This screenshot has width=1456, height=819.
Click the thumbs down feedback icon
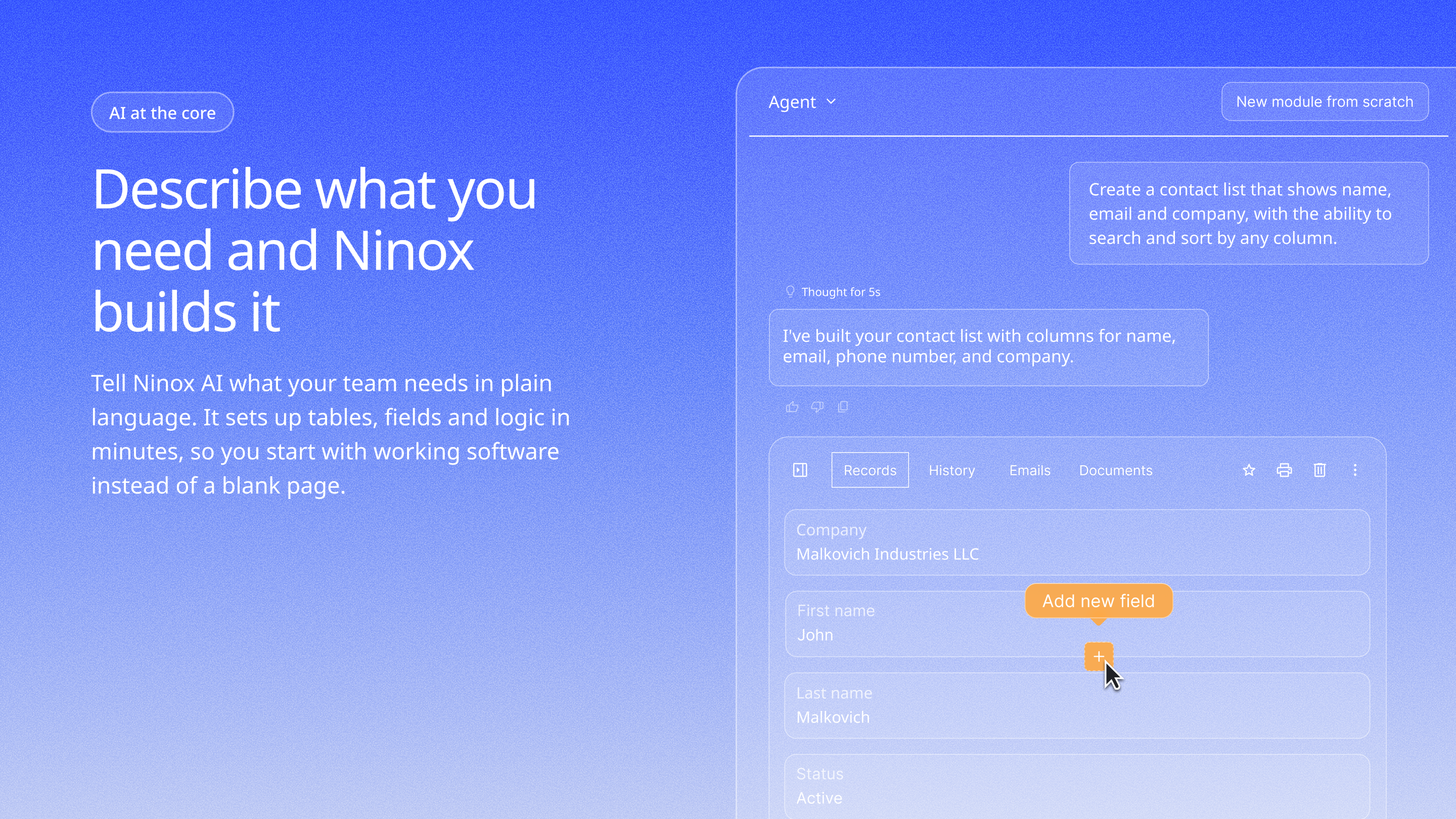pyautogui.click(x=817, y=407)
